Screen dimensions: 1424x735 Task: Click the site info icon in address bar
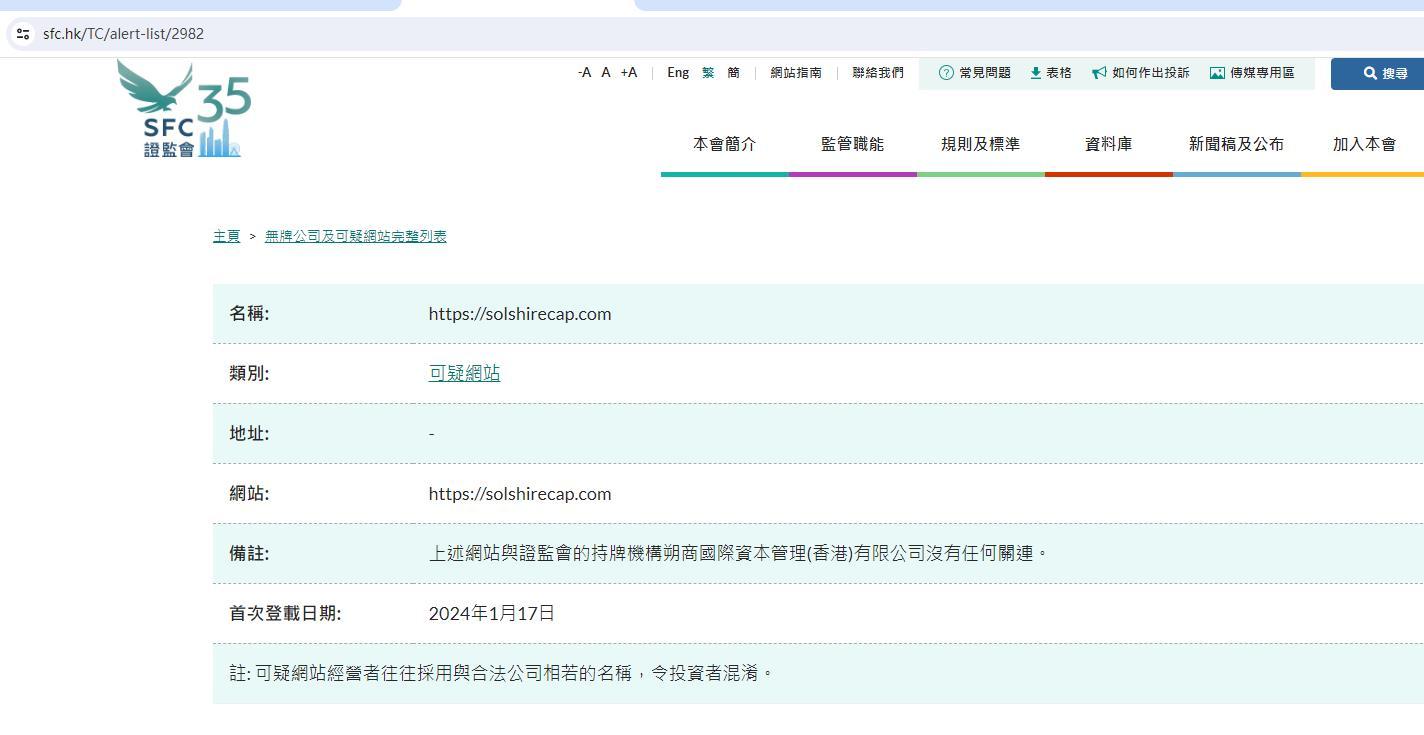pyautogui.click(x=23, y=34)
